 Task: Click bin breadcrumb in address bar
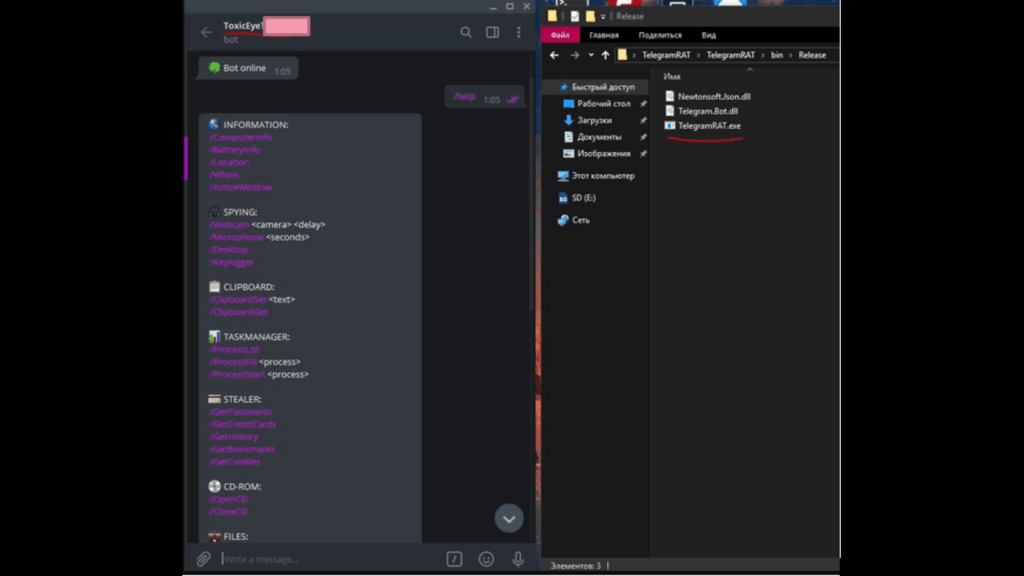(x=776, y=56)
